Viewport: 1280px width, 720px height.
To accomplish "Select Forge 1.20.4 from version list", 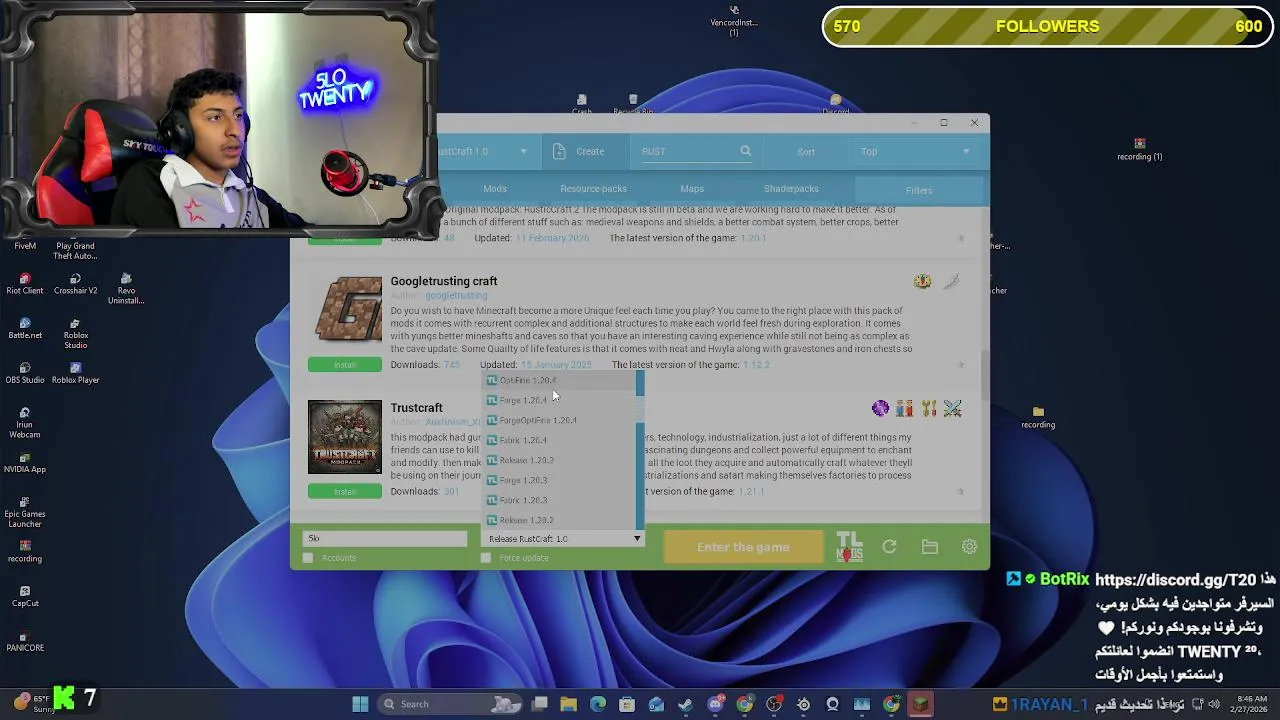I will pos(560,400).
